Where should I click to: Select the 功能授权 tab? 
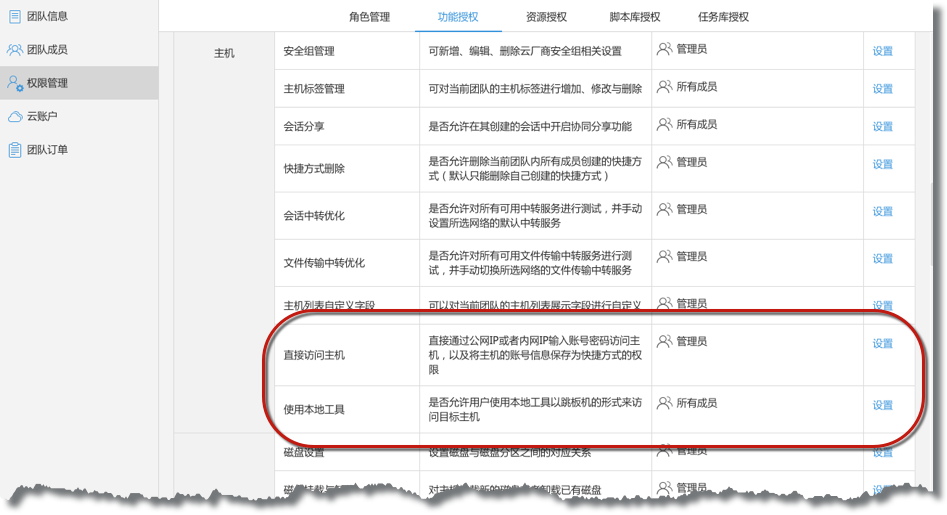pyautogui.click(x=458, y=17)
